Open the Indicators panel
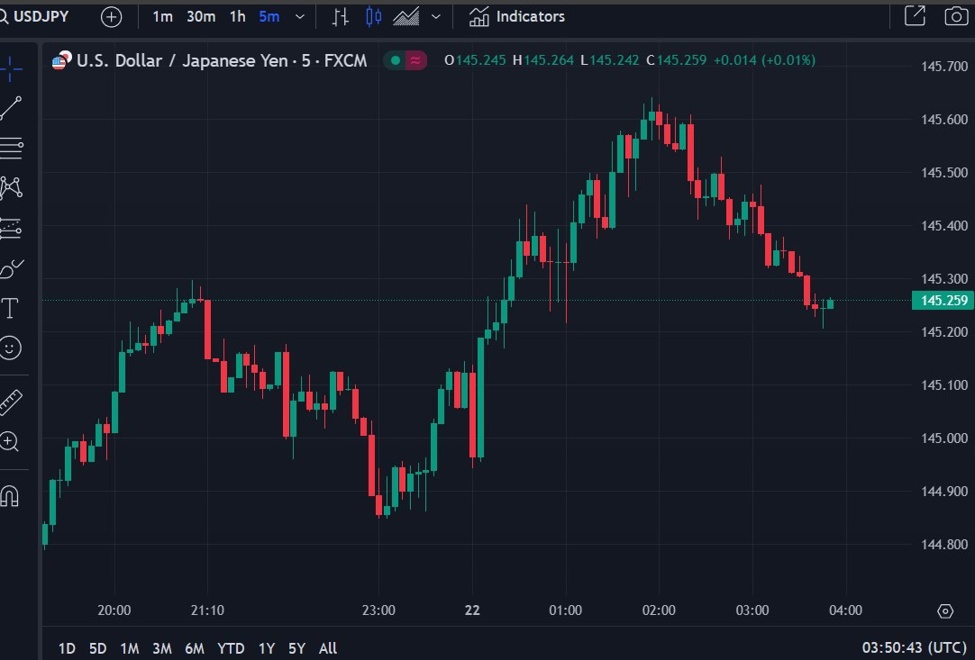Viewport: 975px width, 660px height. pyautogui.click(x=517, y=17)
